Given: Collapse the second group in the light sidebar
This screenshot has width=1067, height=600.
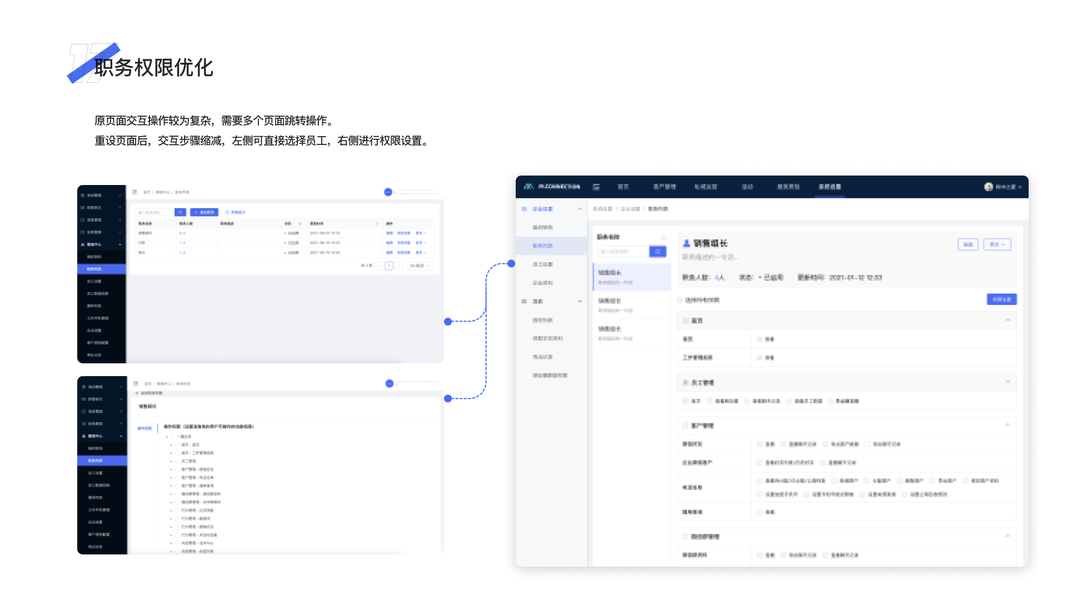Looking at the screenshot, I should pyautogui.click(x=580, y=301).
